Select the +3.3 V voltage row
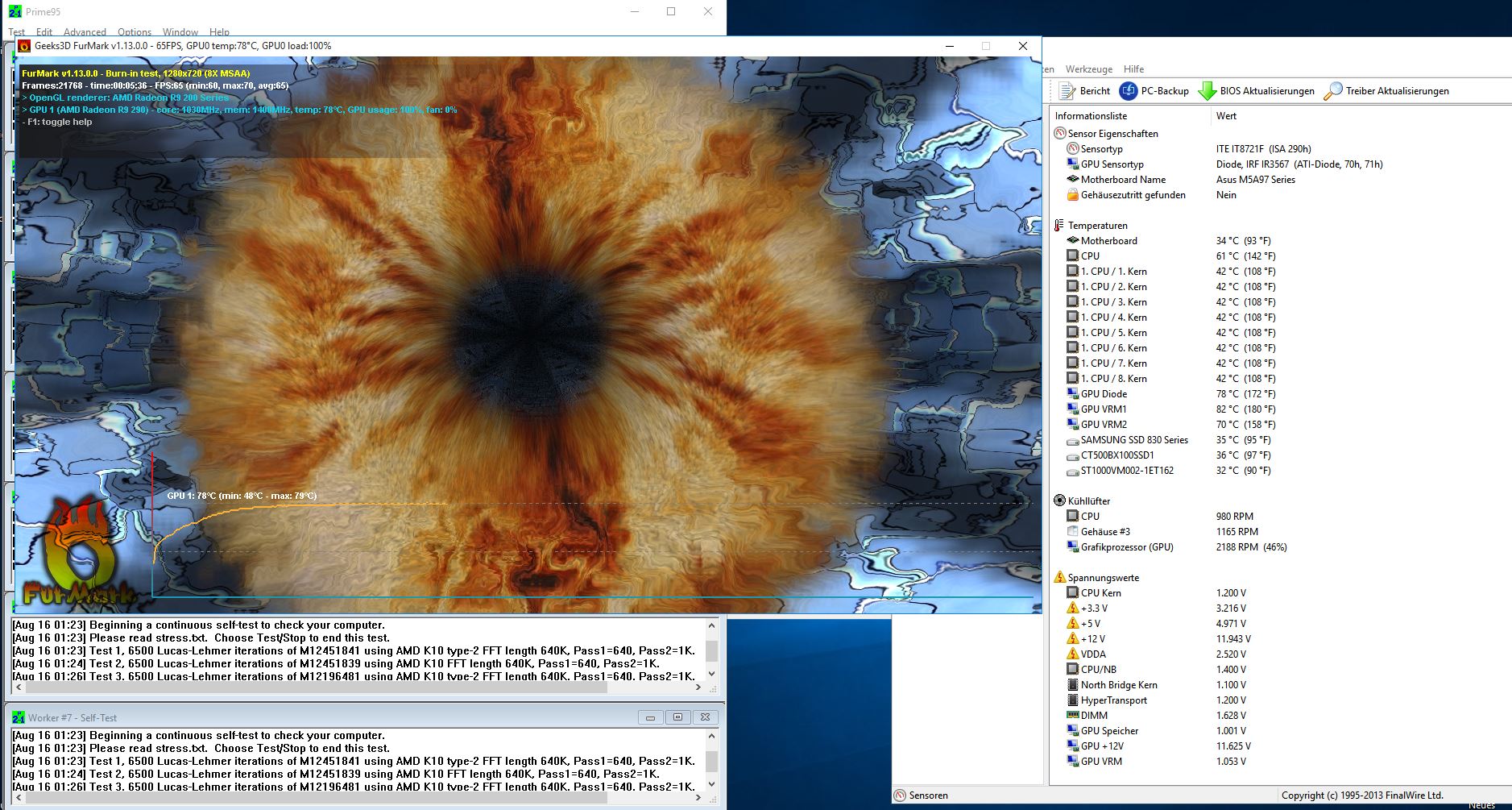 point(1280,609)
